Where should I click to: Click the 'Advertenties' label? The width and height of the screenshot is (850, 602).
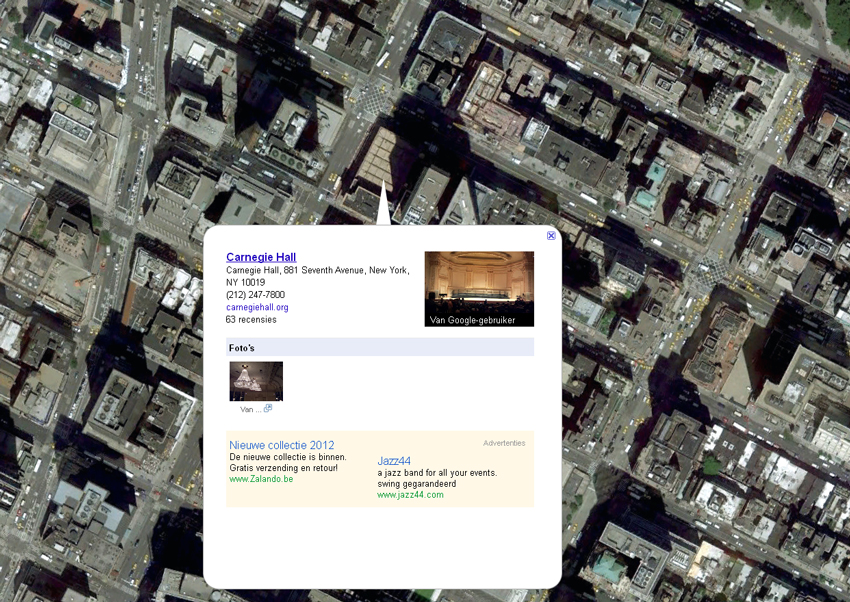(x=504, y=443)
